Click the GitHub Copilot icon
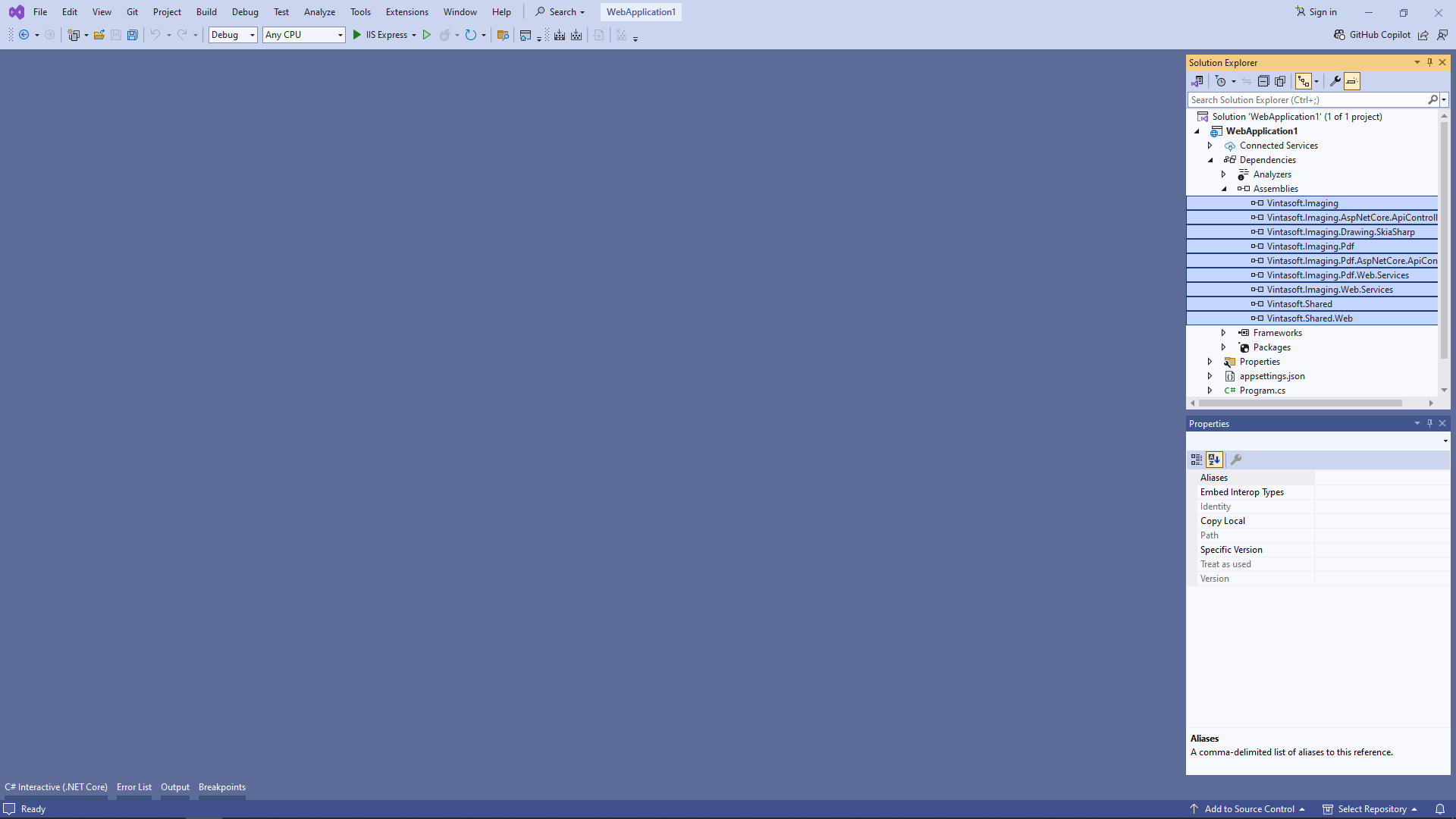The height and width of the screenshot is (819, 1456). point(1340,35)
